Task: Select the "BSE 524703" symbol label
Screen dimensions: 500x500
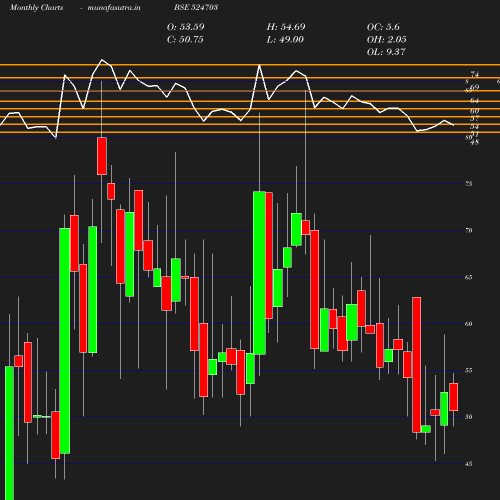Action: pos(196,7)
